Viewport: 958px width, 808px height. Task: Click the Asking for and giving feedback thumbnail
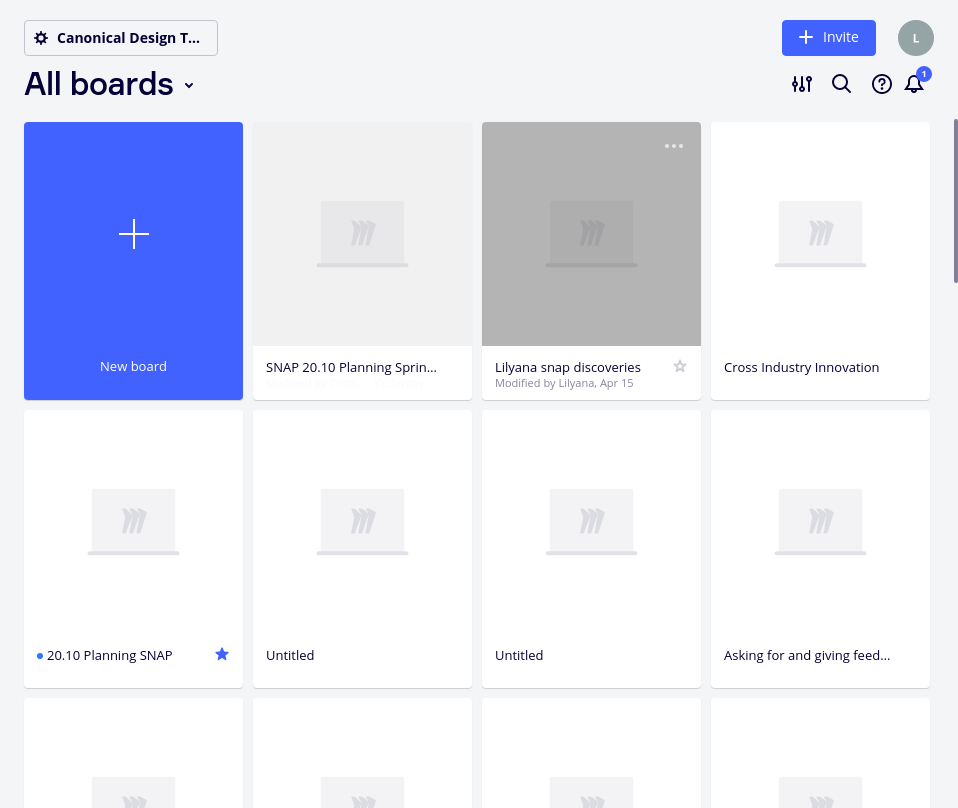821,521
